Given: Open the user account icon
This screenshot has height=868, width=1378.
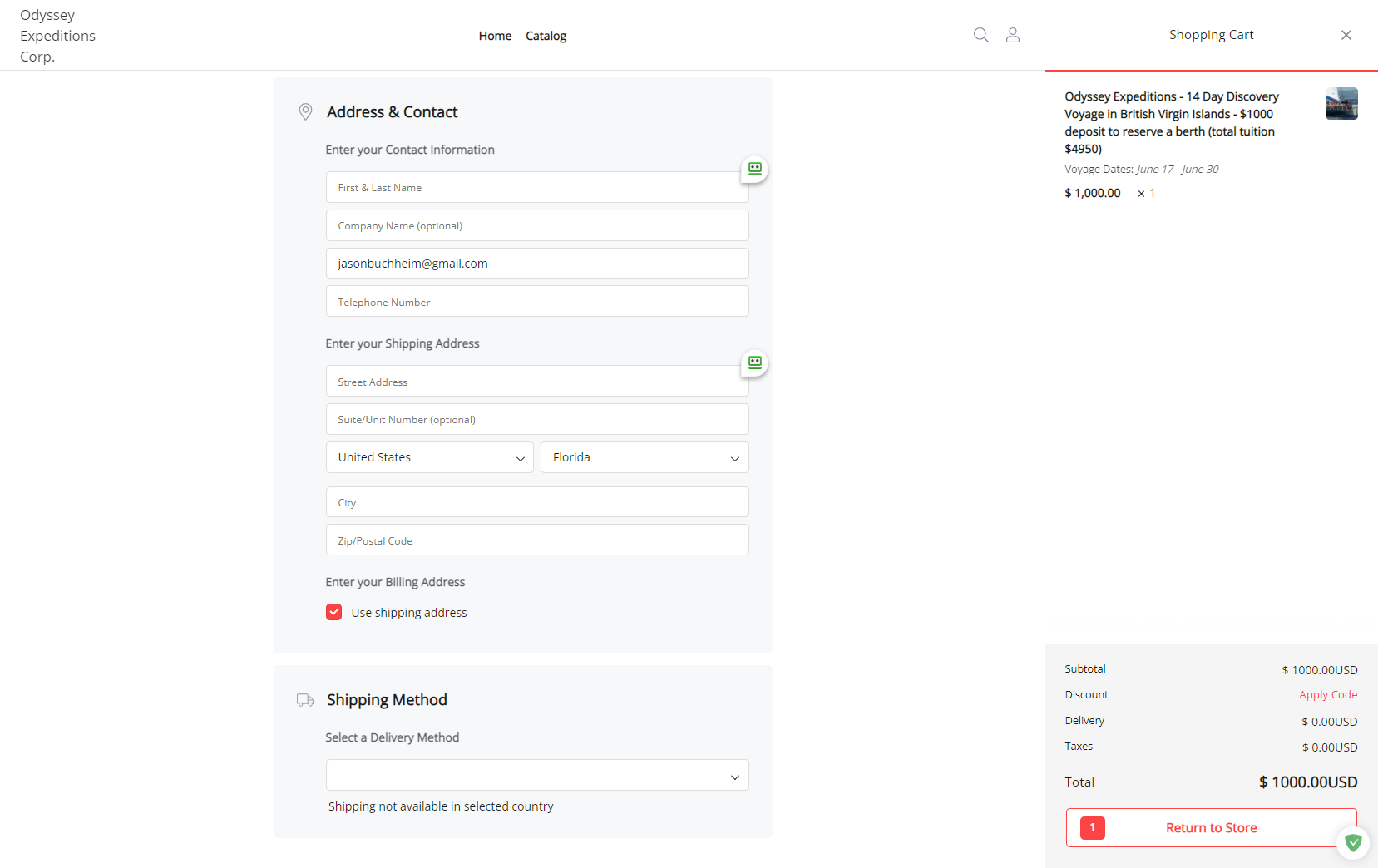Looking at the screenshot, I should tap(1013, 35).
